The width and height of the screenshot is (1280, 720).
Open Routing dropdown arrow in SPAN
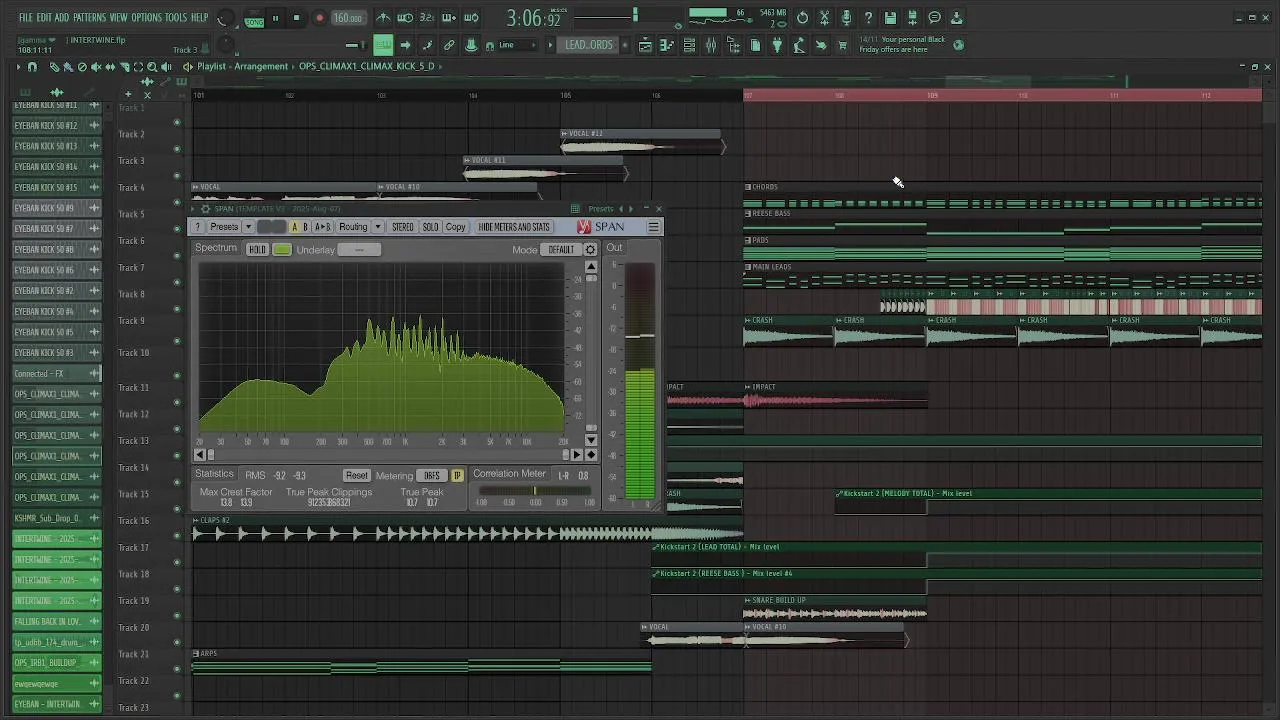click(378, 227)
